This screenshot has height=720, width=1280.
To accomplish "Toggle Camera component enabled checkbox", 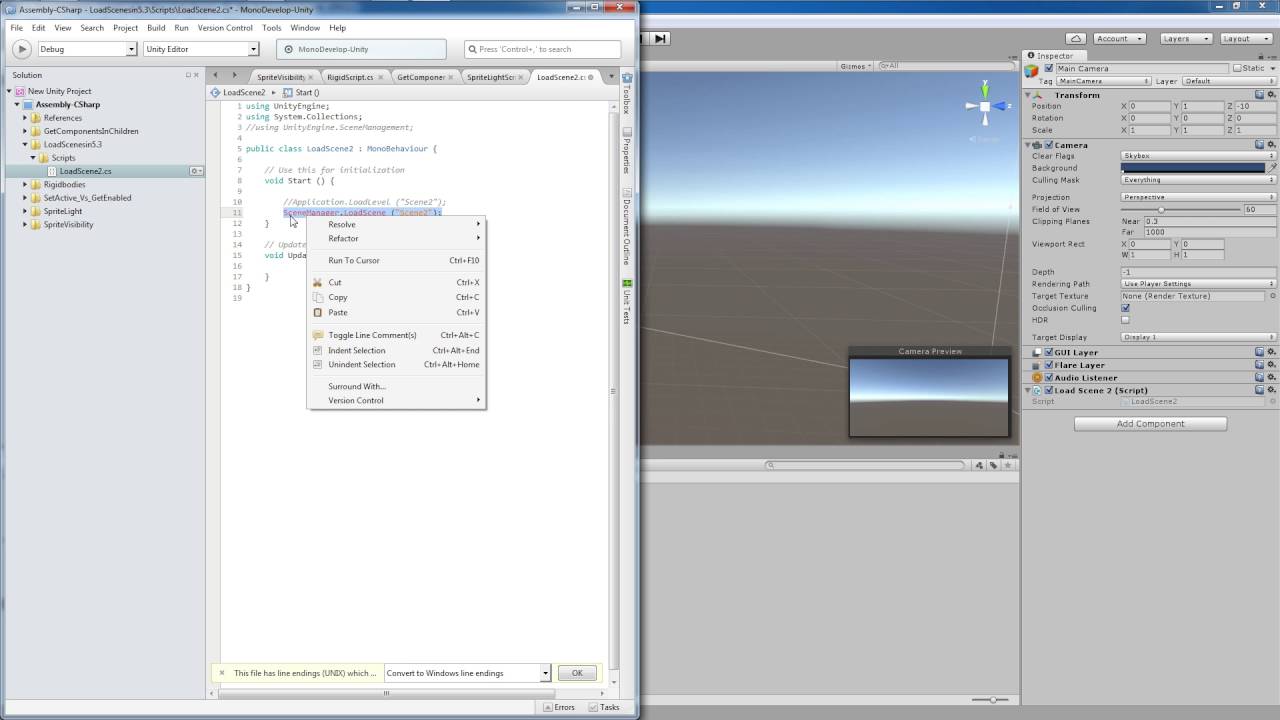I will (x=1049, y=145).
